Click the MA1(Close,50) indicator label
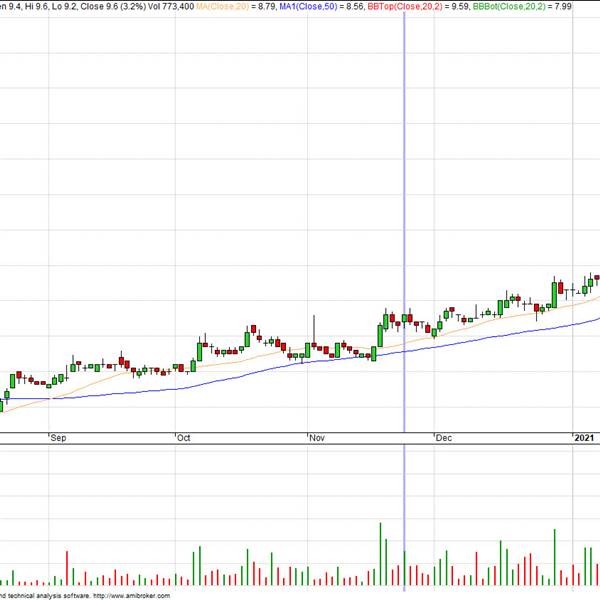This screenshot has height=600, width=600. [x=308, y=7]
